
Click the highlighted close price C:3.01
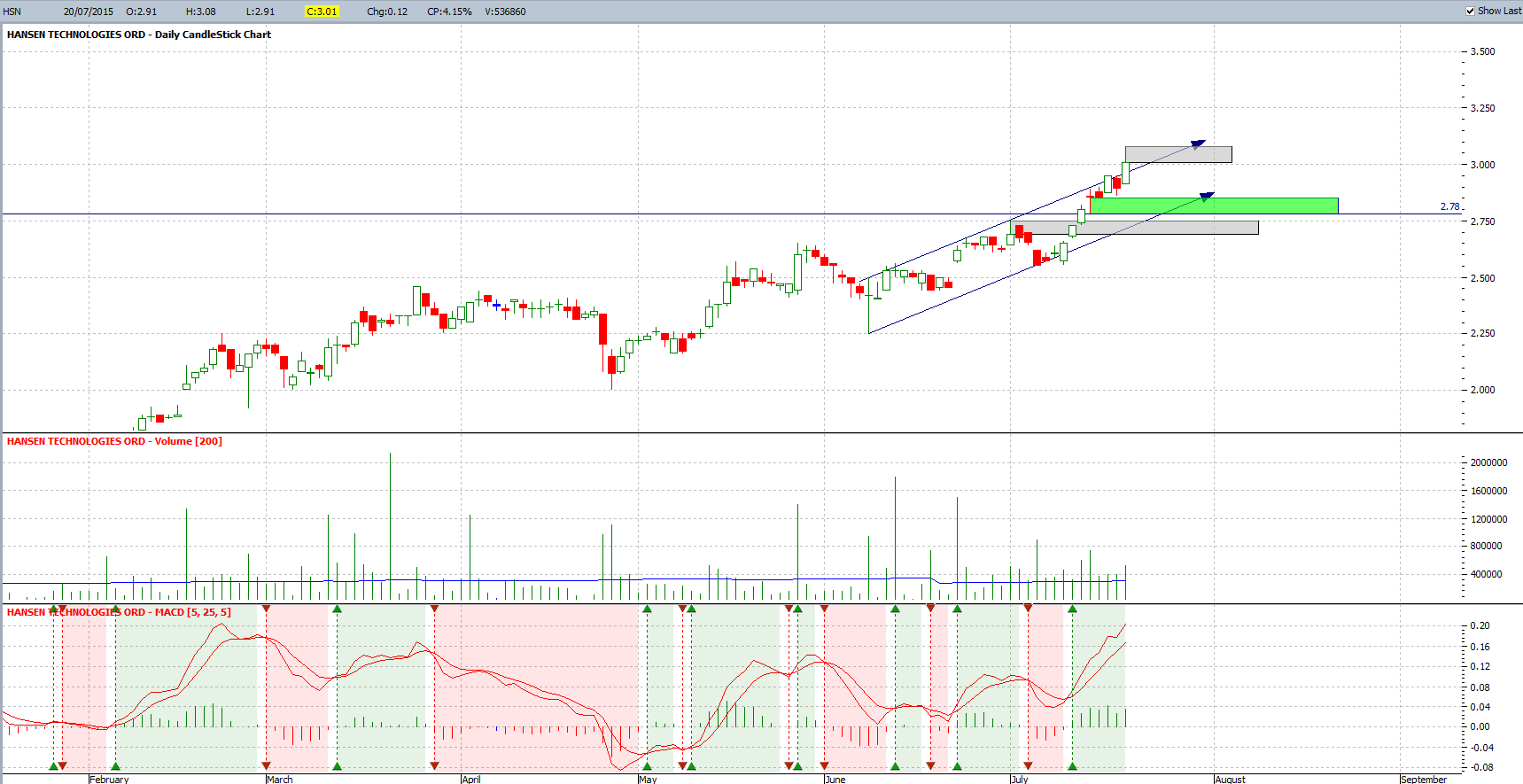click(322, 12)
